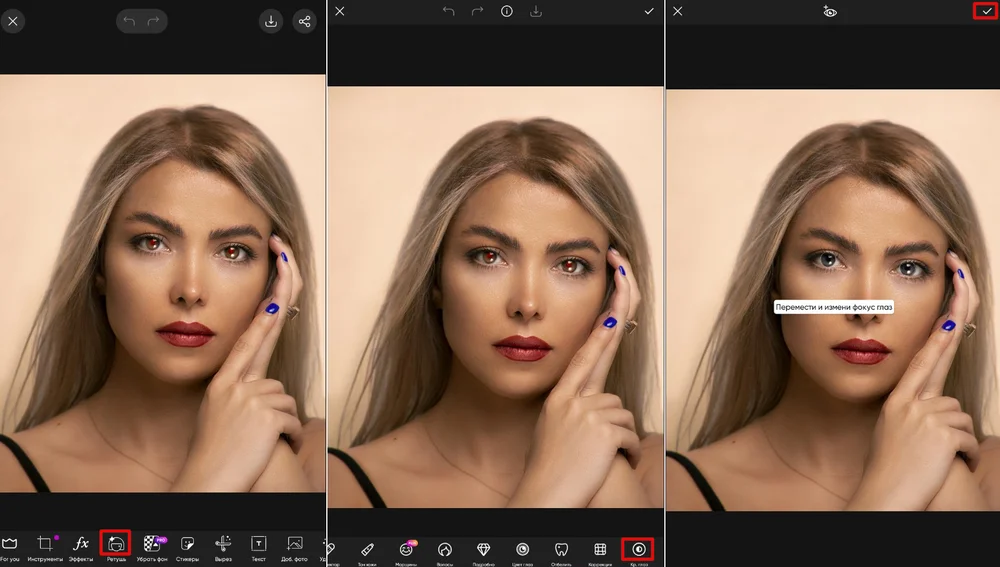Undo the last edit in left screen
This screenshot has height=567, width=1000.
(x=129, y=22)
